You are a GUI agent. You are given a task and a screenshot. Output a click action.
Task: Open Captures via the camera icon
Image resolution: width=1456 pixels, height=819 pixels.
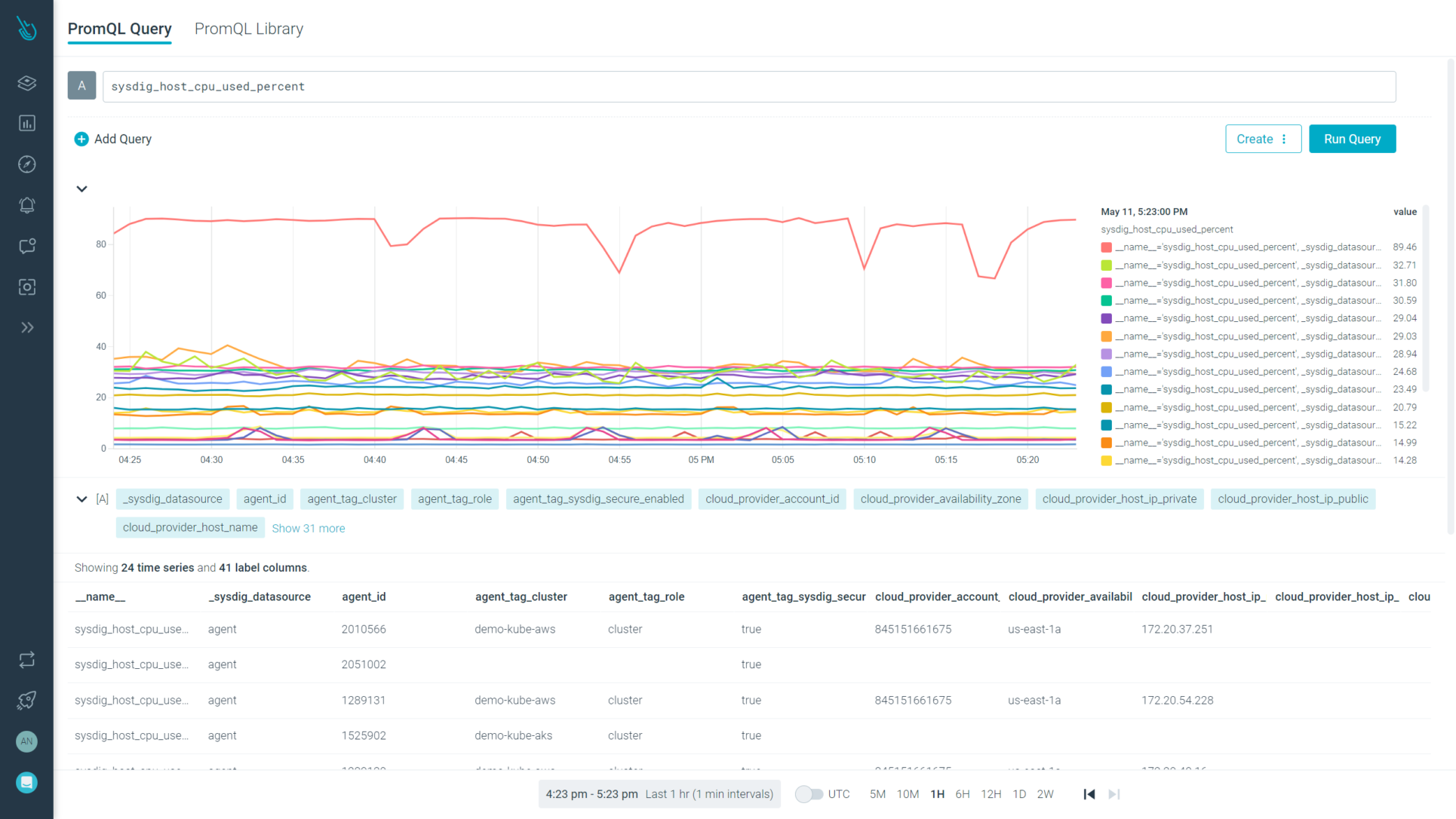[x=27, y=287]
